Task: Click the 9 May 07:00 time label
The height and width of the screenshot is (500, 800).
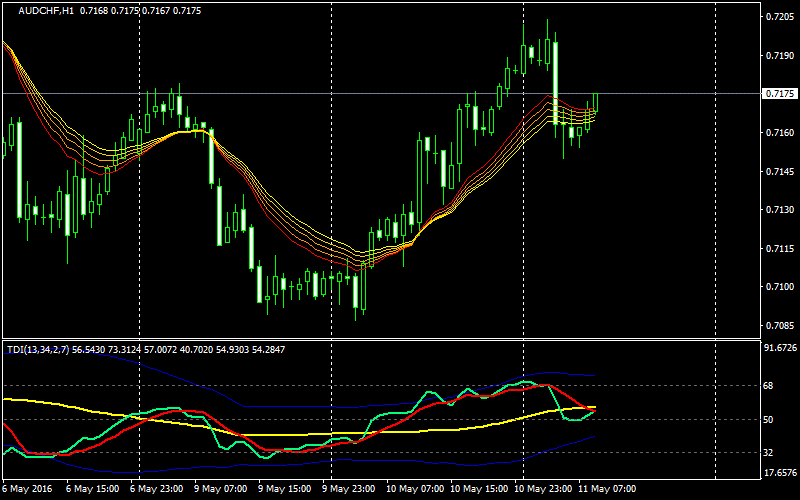Action: pos(221,489)
